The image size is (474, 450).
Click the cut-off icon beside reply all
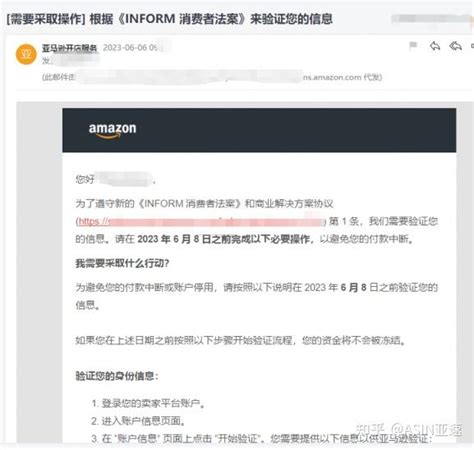(x=472, y=46)
